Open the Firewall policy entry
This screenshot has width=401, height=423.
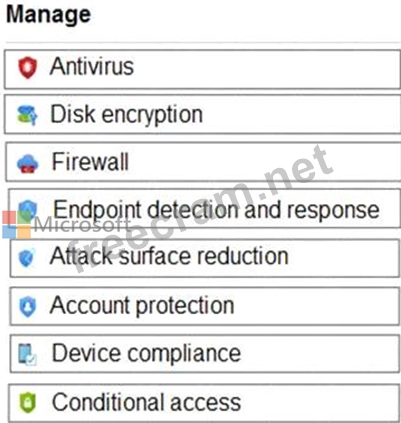pyautogui.click(x=90, y=162)
